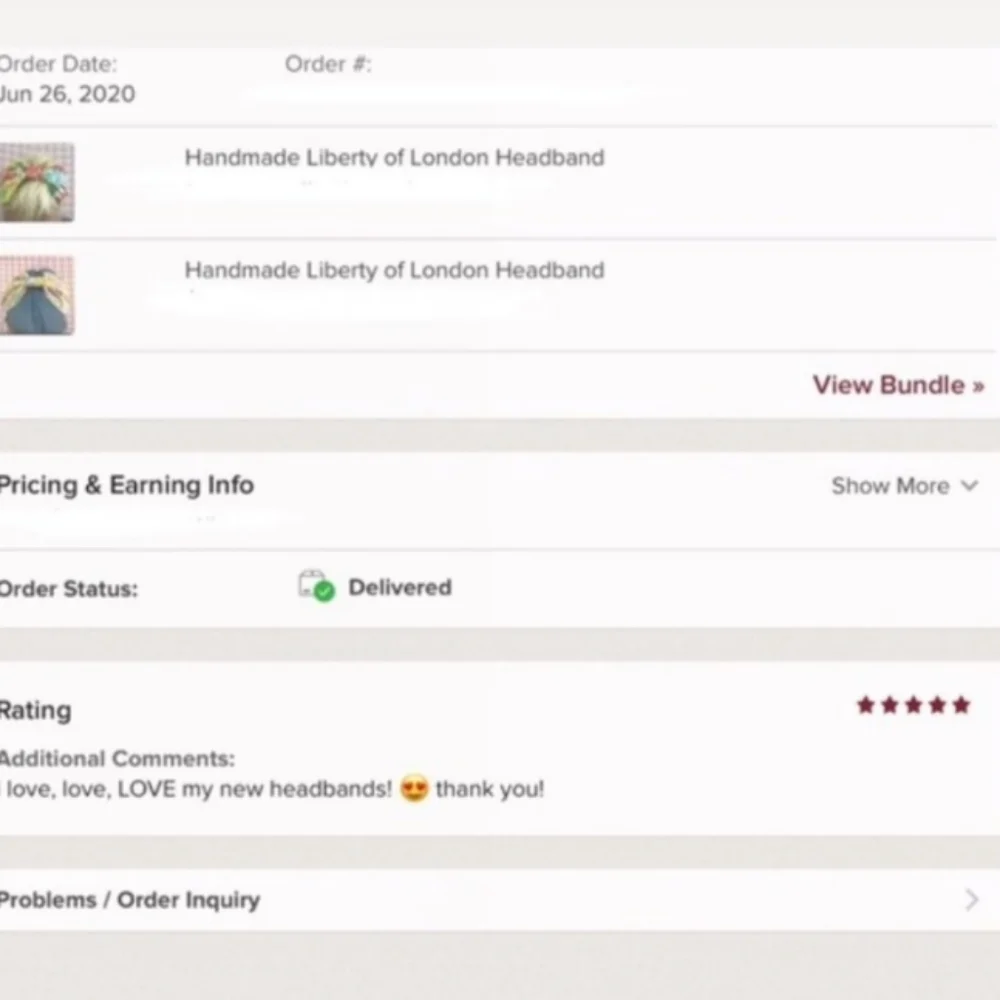Image resolution: width=1000 pixels, height=1000 pixels.
Task: Click the green delivered checkmark icon
Action: coord(324,591)
